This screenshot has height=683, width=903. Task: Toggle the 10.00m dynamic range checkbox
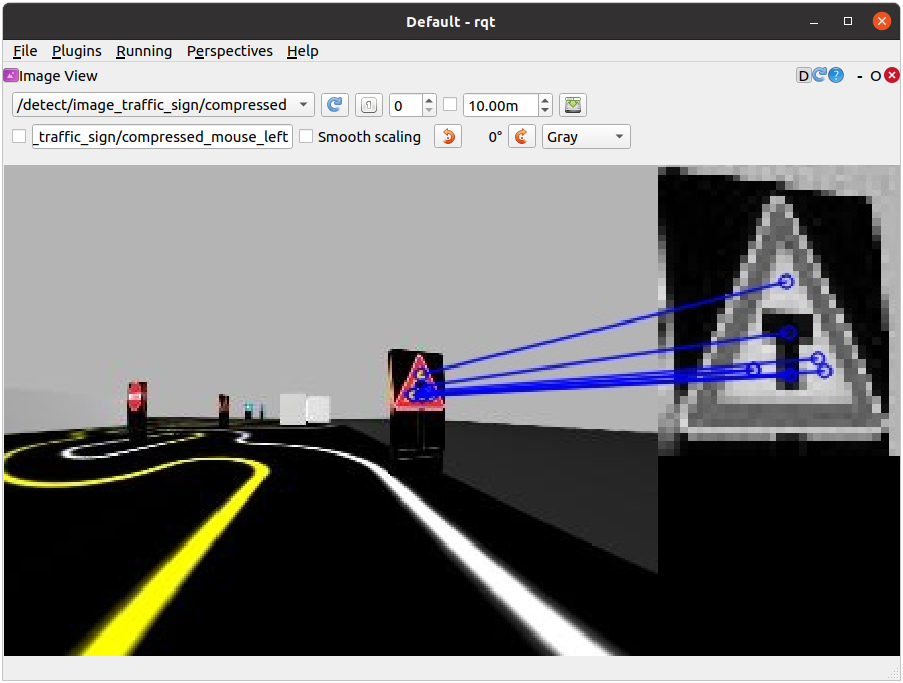coord(450,105)
